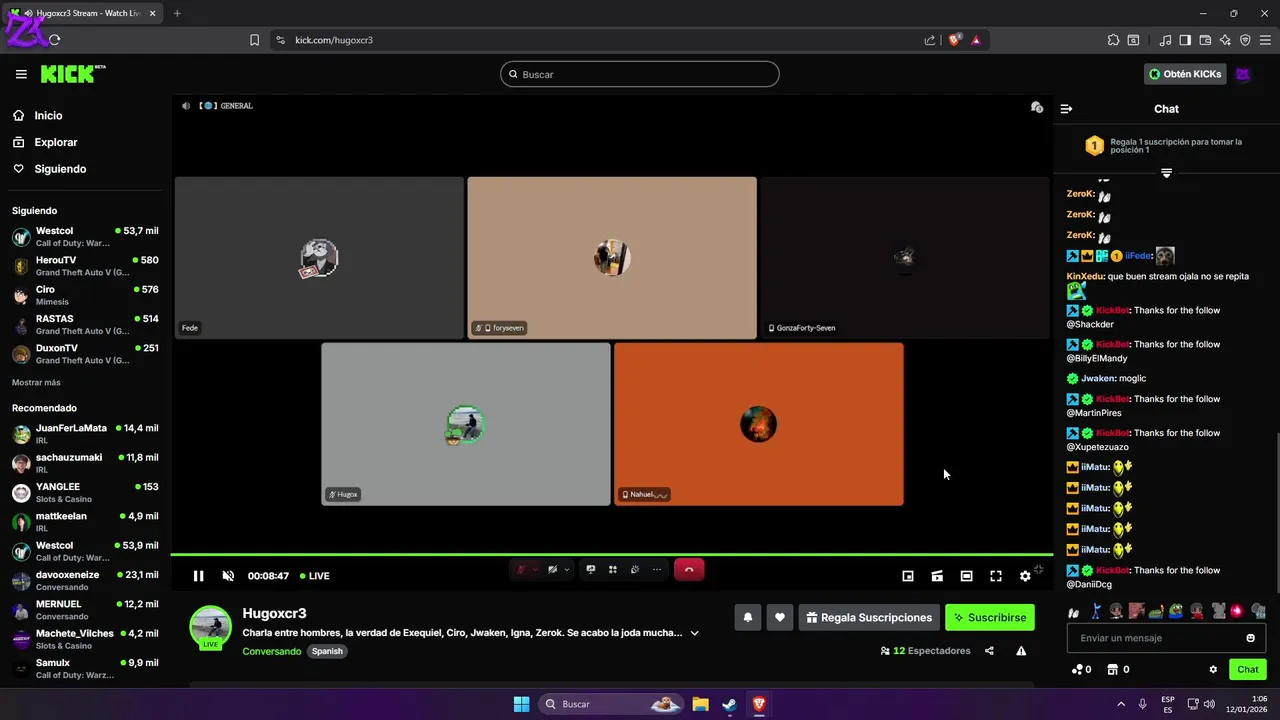Expand Mostrar más in followed channels
This screenshot has width=1280, height=720.
coord(36,383)
